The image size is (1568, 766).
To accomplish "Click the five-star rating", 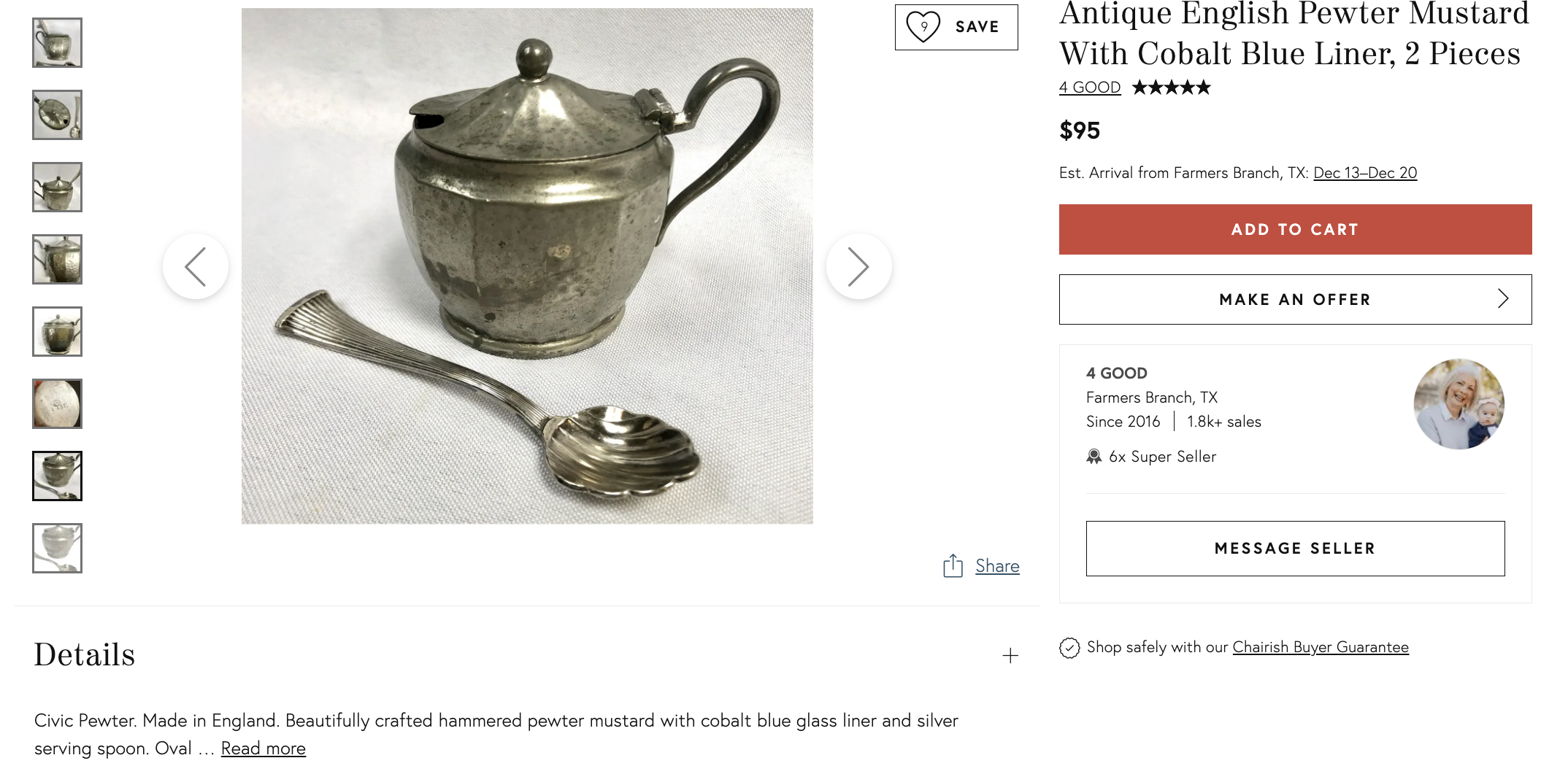I will pos(1171,88).
